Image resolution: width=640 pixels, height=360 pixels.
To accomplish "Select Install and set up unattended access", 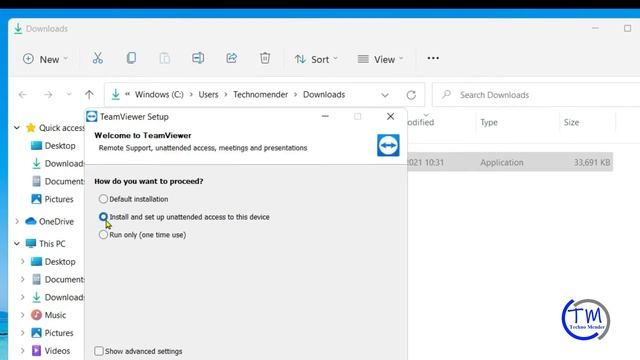I will click(103, 217).
